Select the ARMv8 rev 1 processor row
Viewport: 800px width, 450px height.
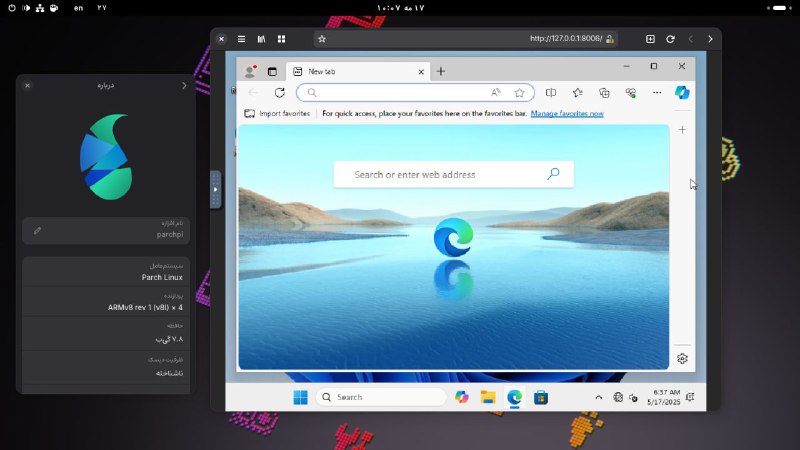coord(106,302)
